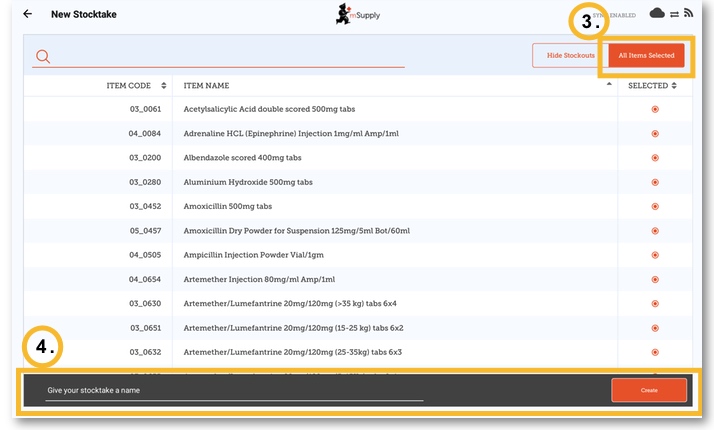Deselect Amoxicillin 500mg tabs radio button
Image resolution: width=714 pixels, height=430 pixels.
pos(655,207)
